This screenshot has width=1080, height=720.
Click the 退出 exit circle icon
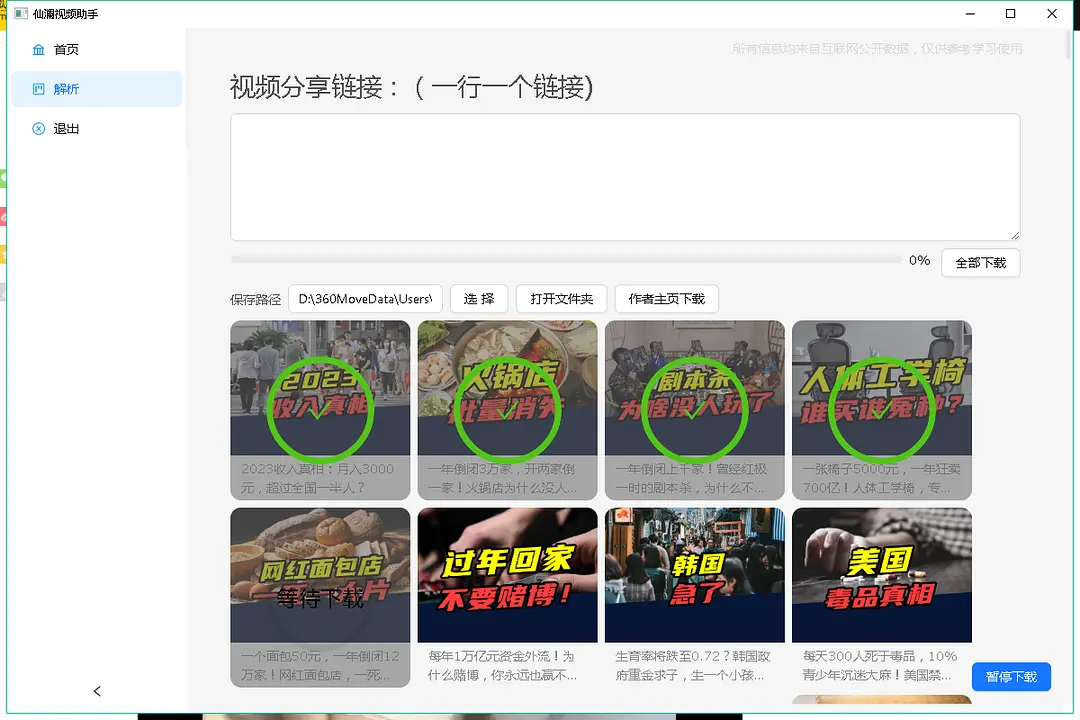(39, 128)
